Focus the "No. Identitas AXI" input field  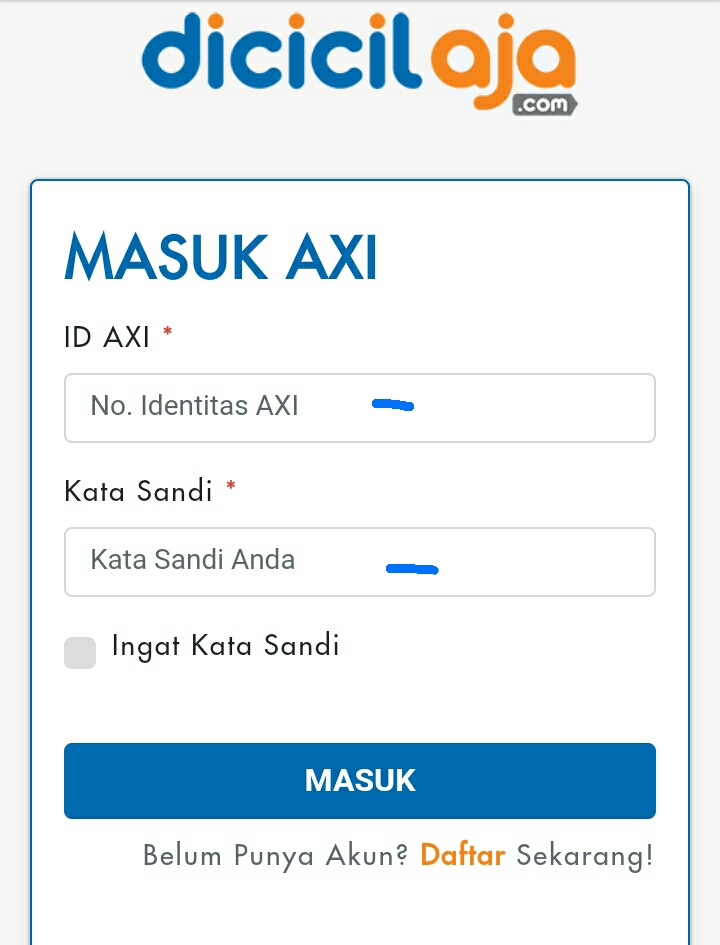(x=360, y=407)
